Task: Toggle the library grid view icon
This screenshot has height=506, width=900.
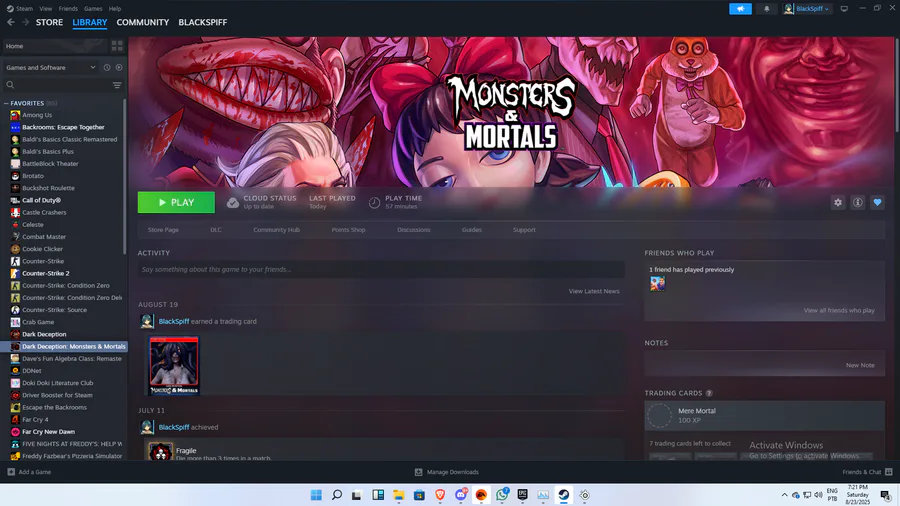Action: point(117,46)
